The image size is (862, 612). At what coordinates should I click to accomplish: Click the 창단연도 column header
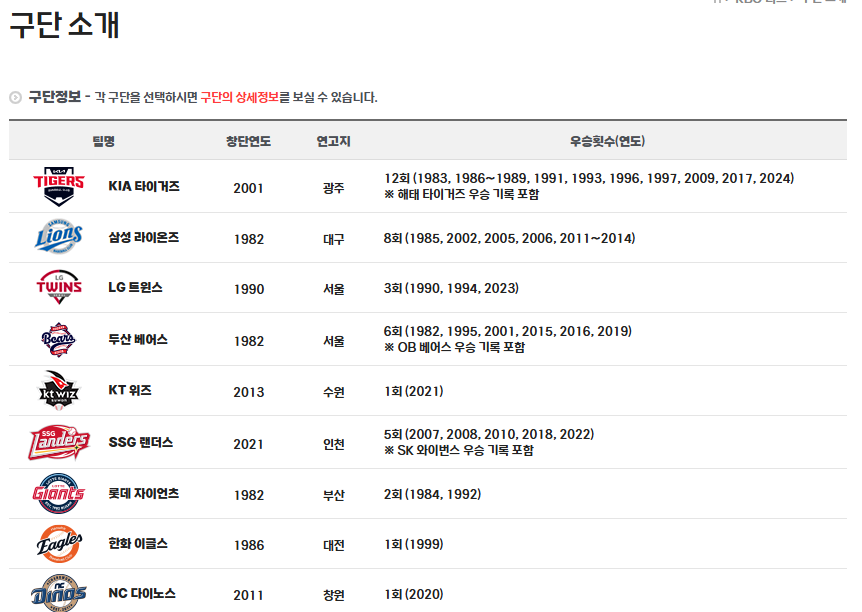(x=248, y=141)
